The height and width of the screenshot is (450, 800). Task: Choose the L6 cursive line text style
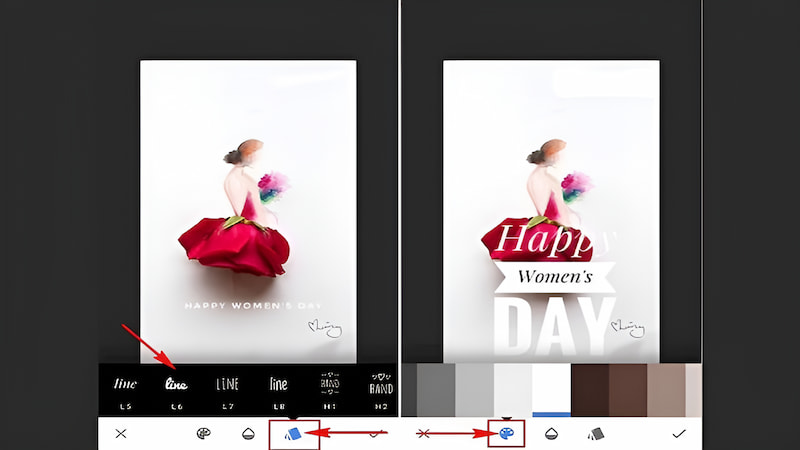click(177, 390)
